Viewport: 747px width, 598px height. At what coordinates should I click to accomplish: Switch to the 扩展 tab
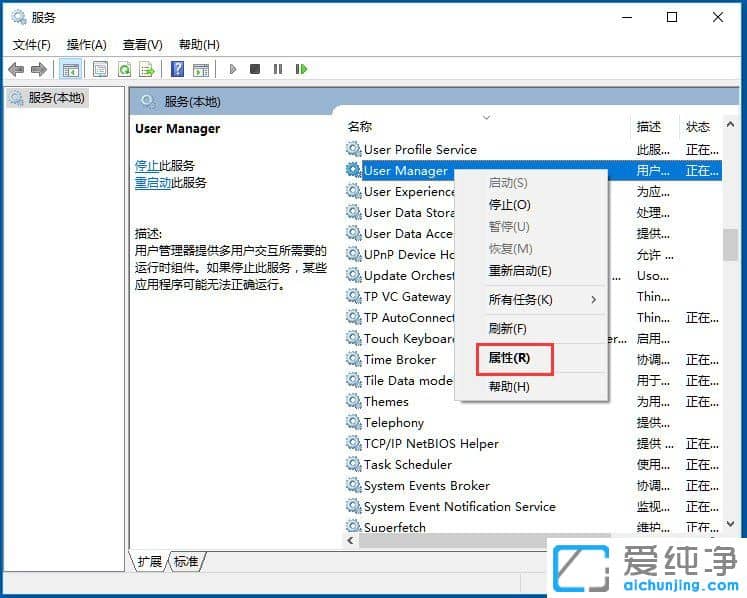point(150,562)
